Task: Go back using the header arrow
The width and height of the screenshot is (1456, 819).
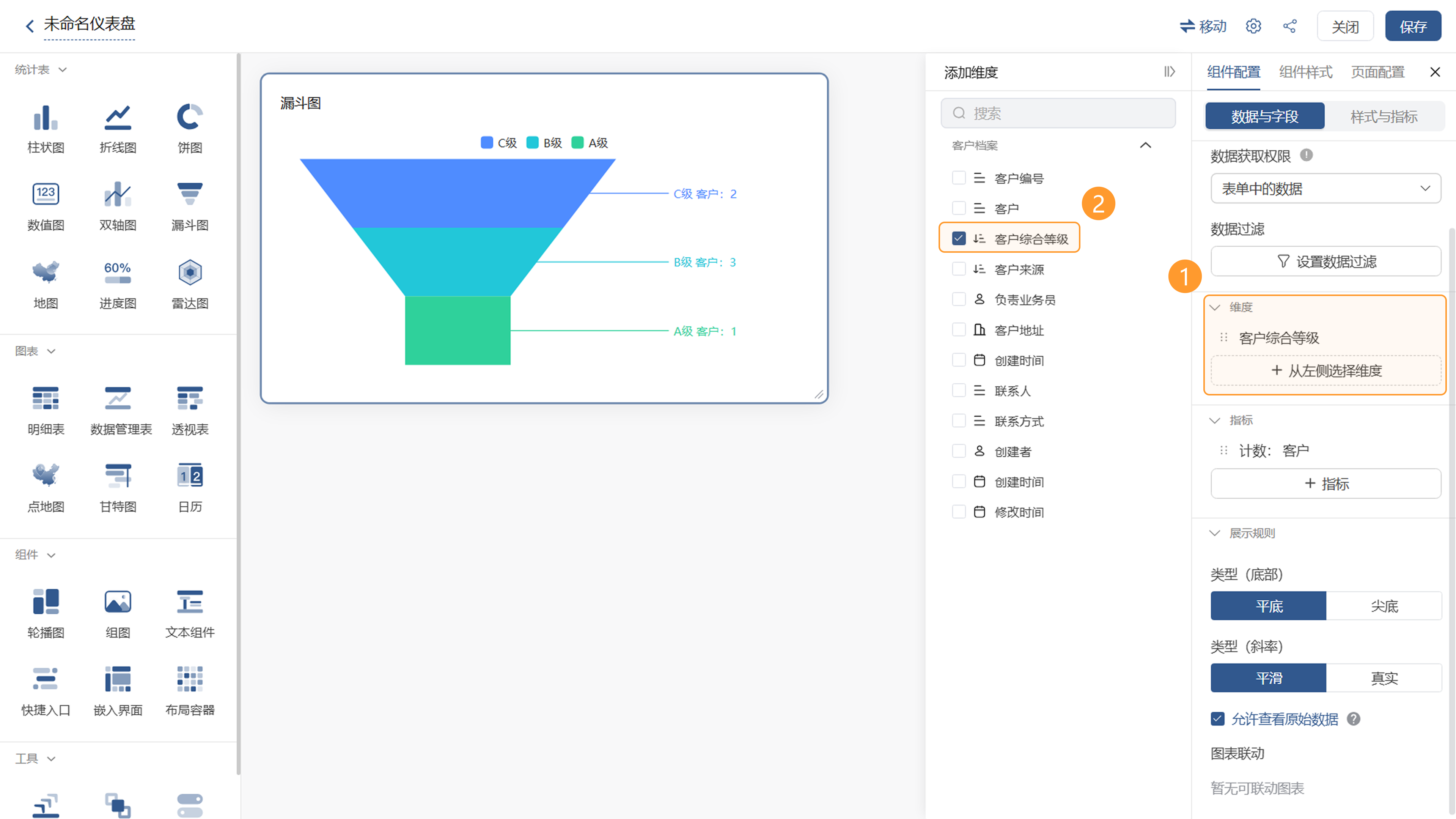Action: 29,26
